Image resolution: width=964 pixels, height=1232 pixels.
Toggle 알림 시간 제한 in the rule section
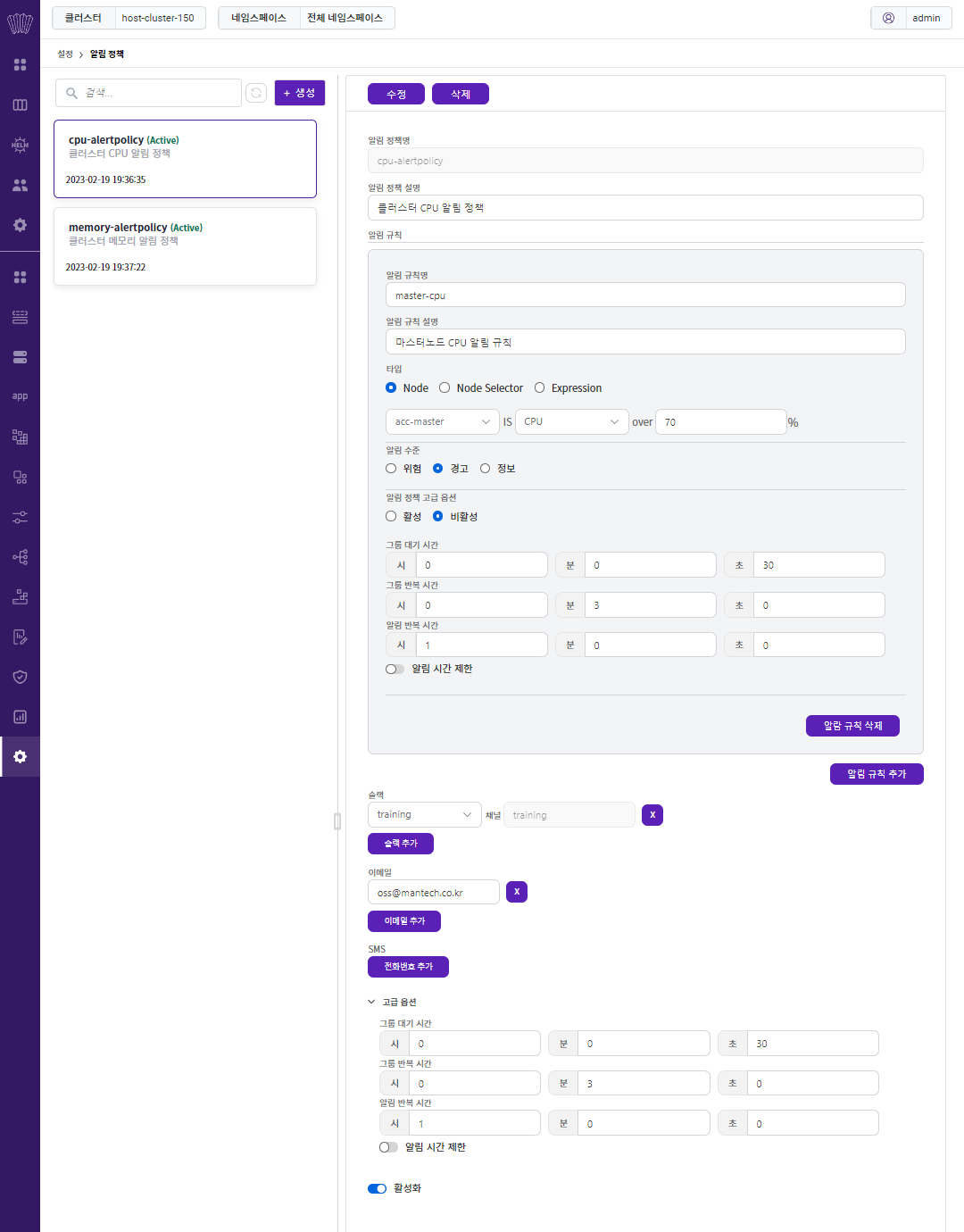click(395, 669)
